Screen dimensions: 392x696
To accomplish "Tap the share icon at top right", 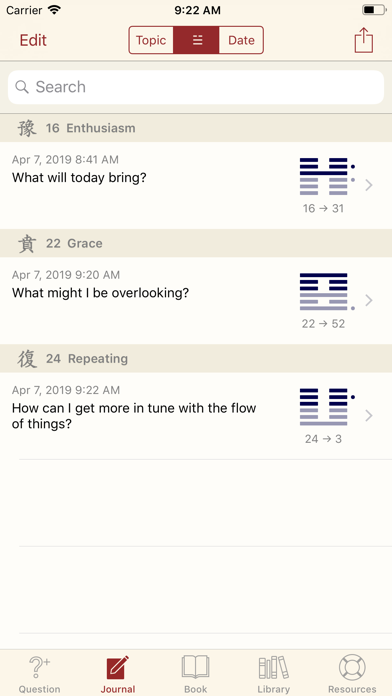I will point(364,40).
